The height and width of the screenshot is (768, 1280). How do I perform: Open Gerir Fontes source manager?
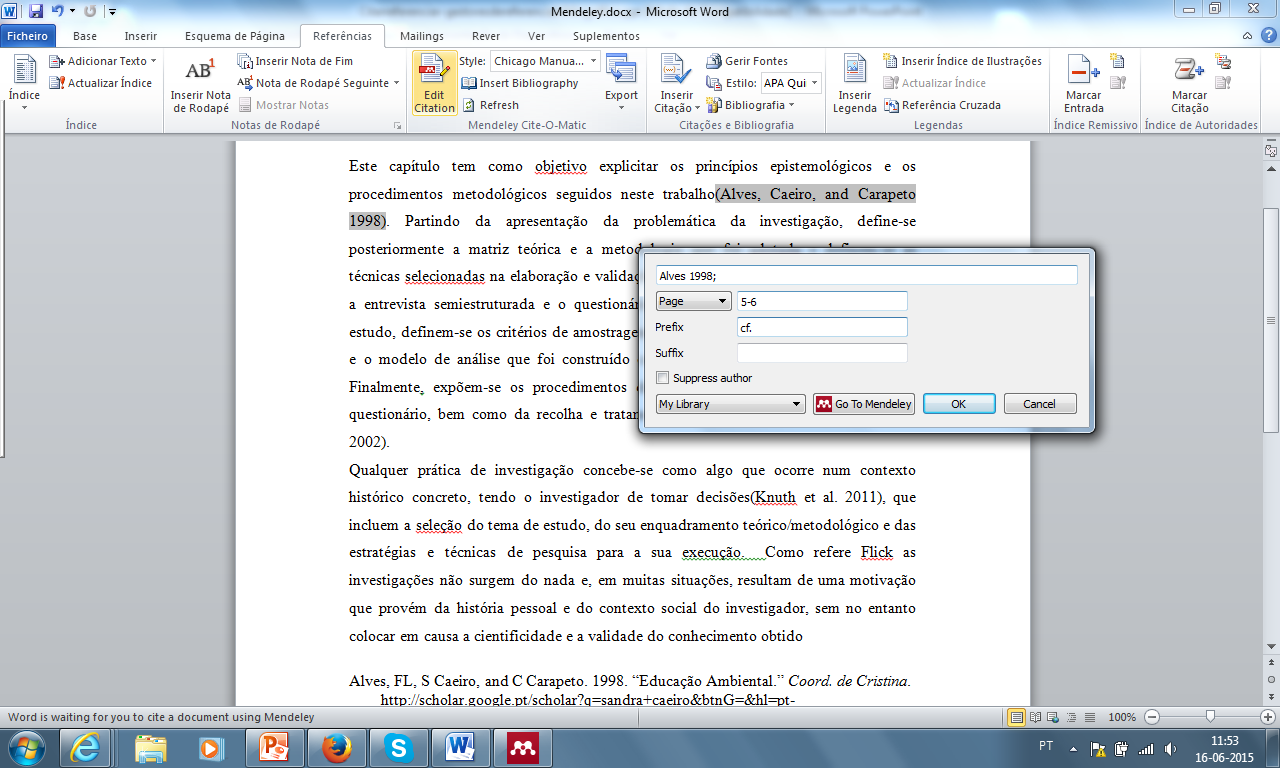click(x=747, y=61)
